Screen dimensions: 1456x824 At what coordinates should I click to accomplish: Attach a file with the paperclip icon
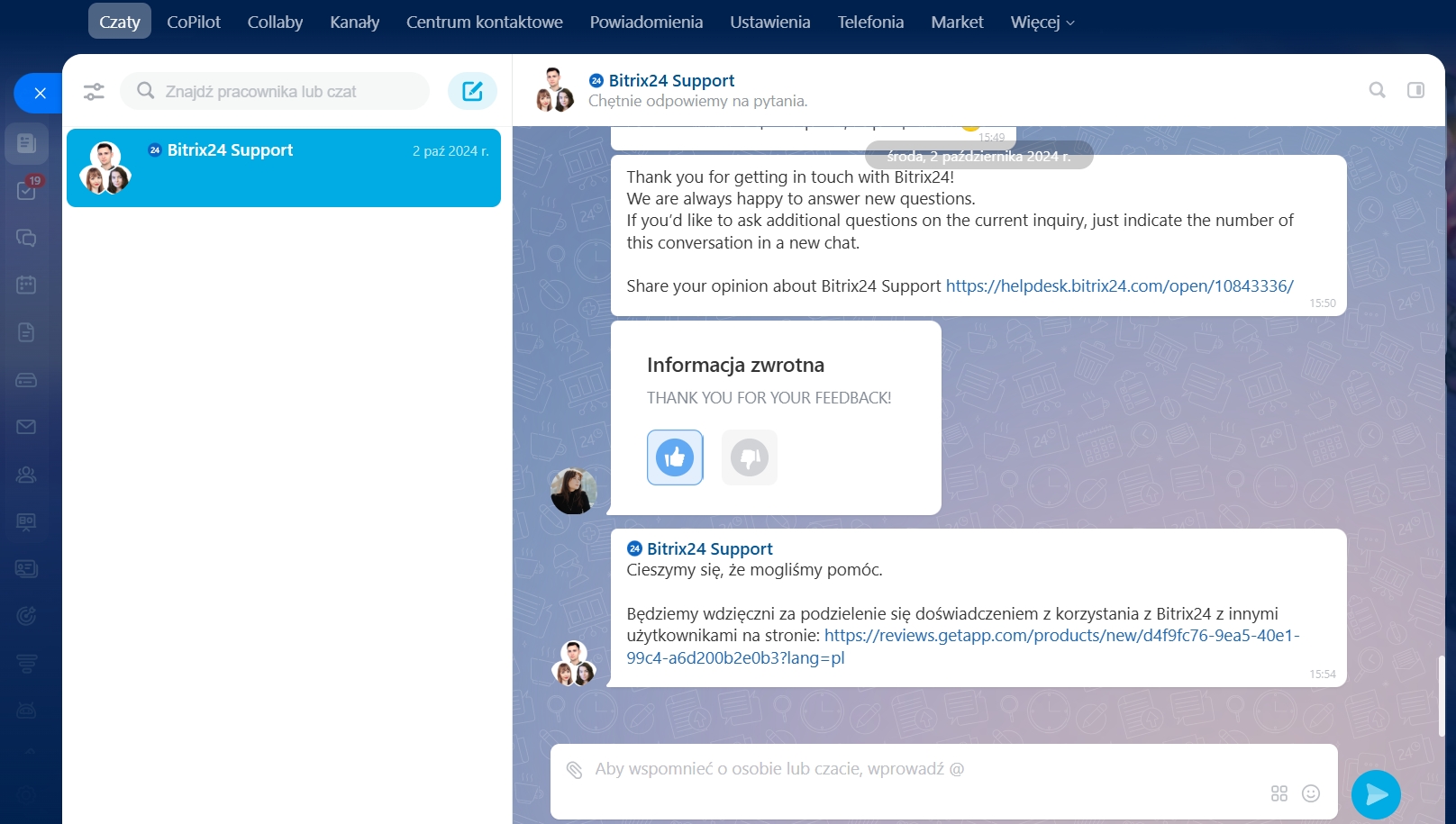574,769
